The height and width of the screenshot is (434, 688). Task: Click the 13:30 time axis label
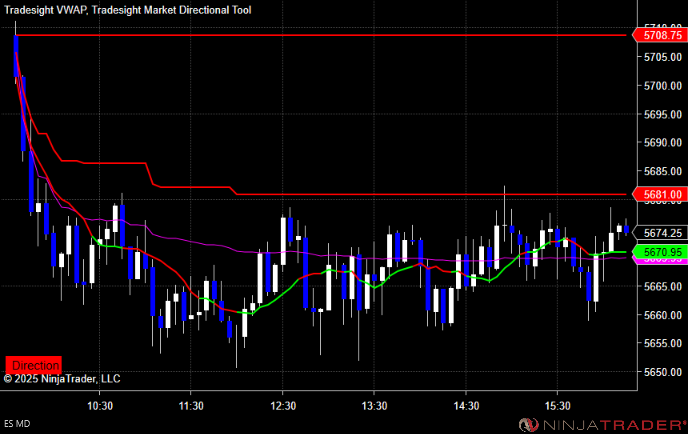coord(374,406)
